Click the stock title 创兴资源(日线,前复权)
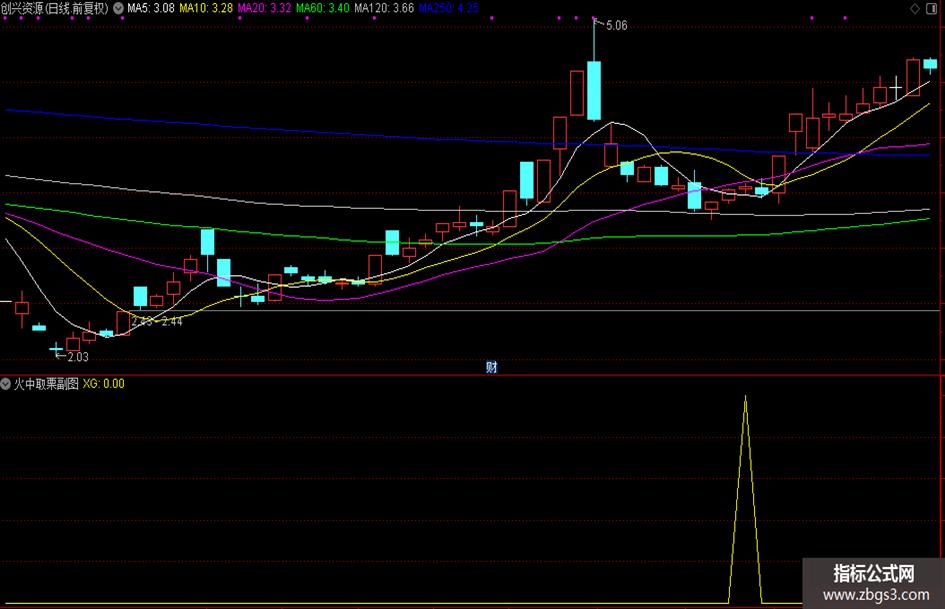Viewport: 945px width, 609px height. coord(55,8)
